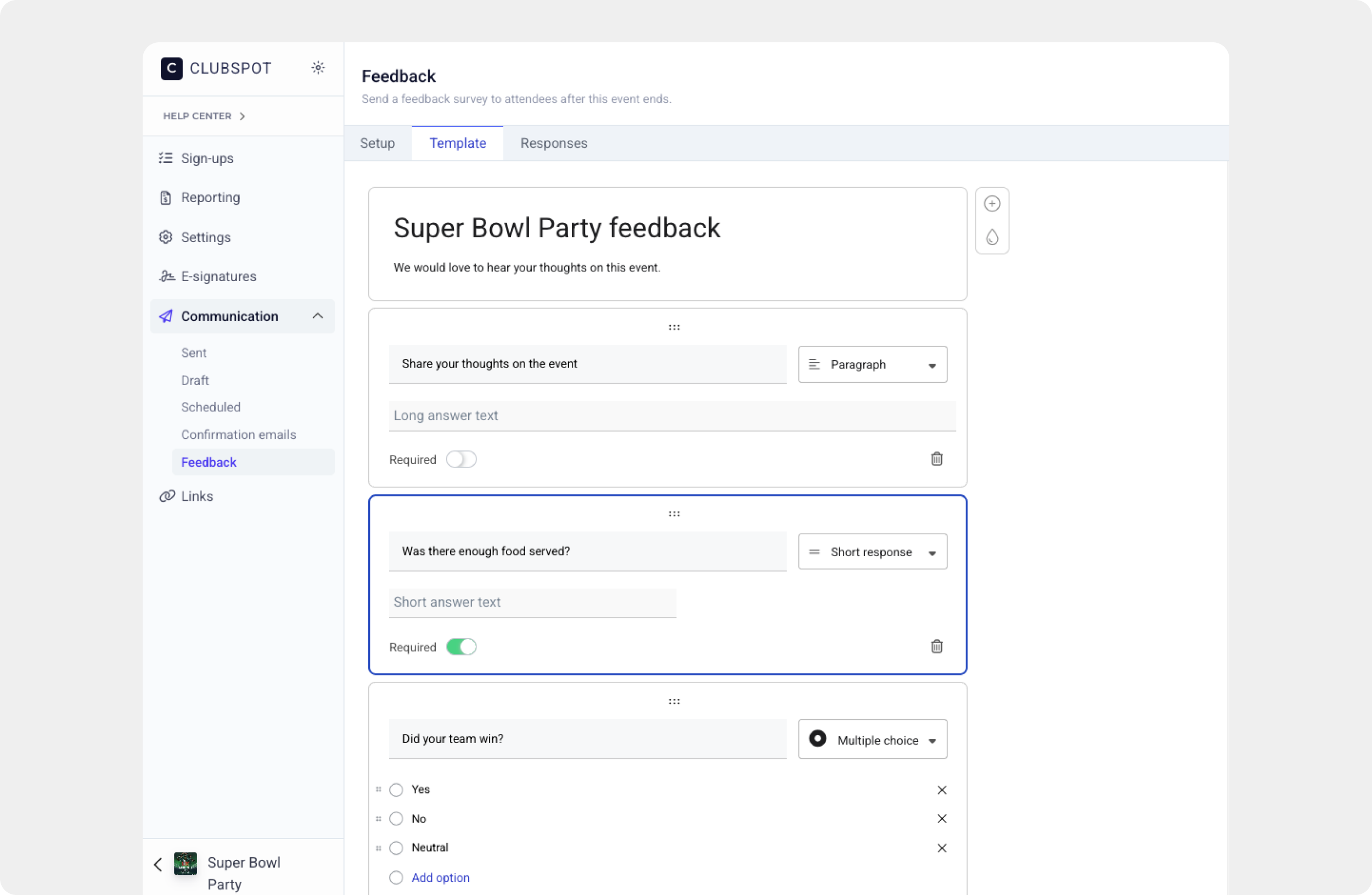Open Draft under Communication
The width and height of the screenshot is (1372, 895).
tap(195, 380)
